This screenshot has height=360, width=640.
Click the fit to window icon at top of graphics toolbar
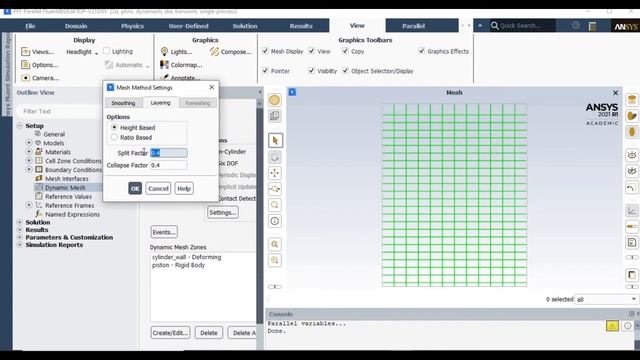pos(275,100)
